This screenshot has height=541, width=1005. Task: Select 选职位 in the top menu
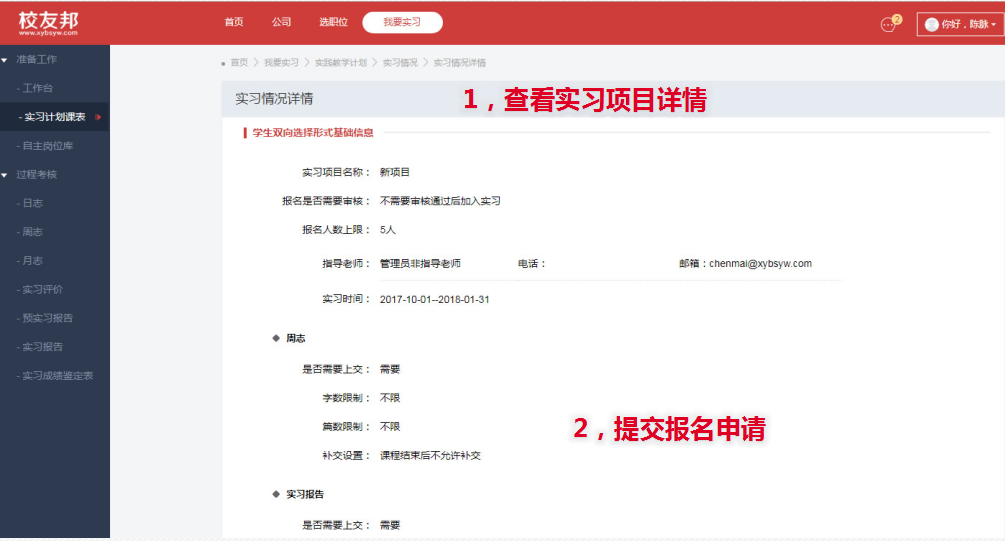pos(333,22)
